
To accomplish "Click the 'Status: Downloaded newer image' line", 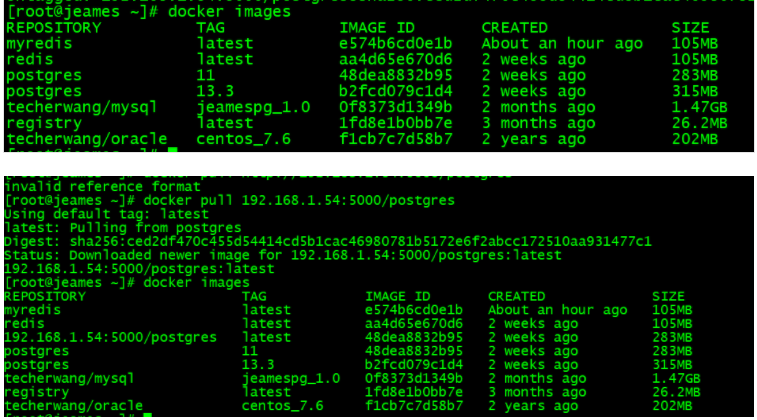I will 283,255.
